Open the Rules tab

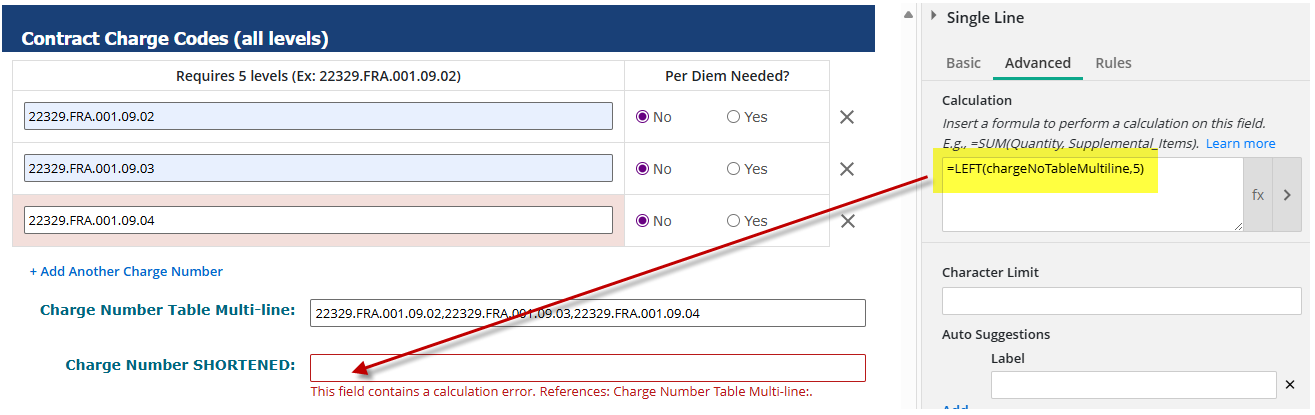[1113, 63]
